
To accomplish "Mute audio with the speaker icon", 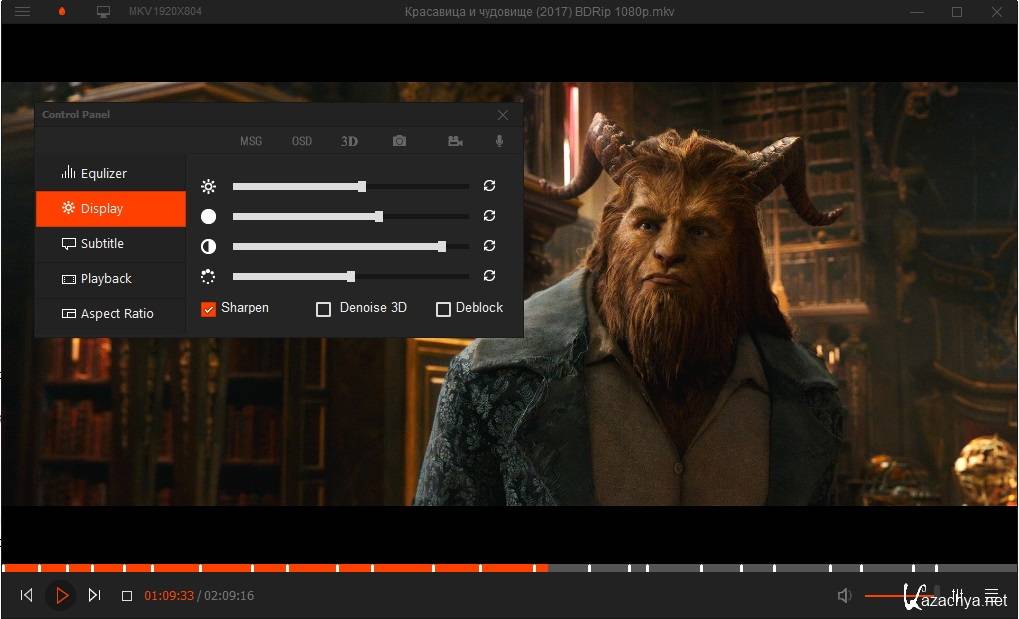I will 845,596.
